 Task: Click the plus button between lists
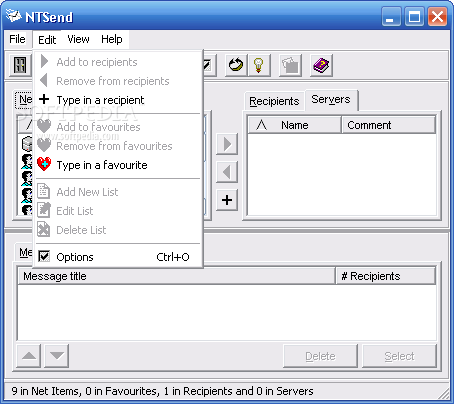click(x=227, y=200)
